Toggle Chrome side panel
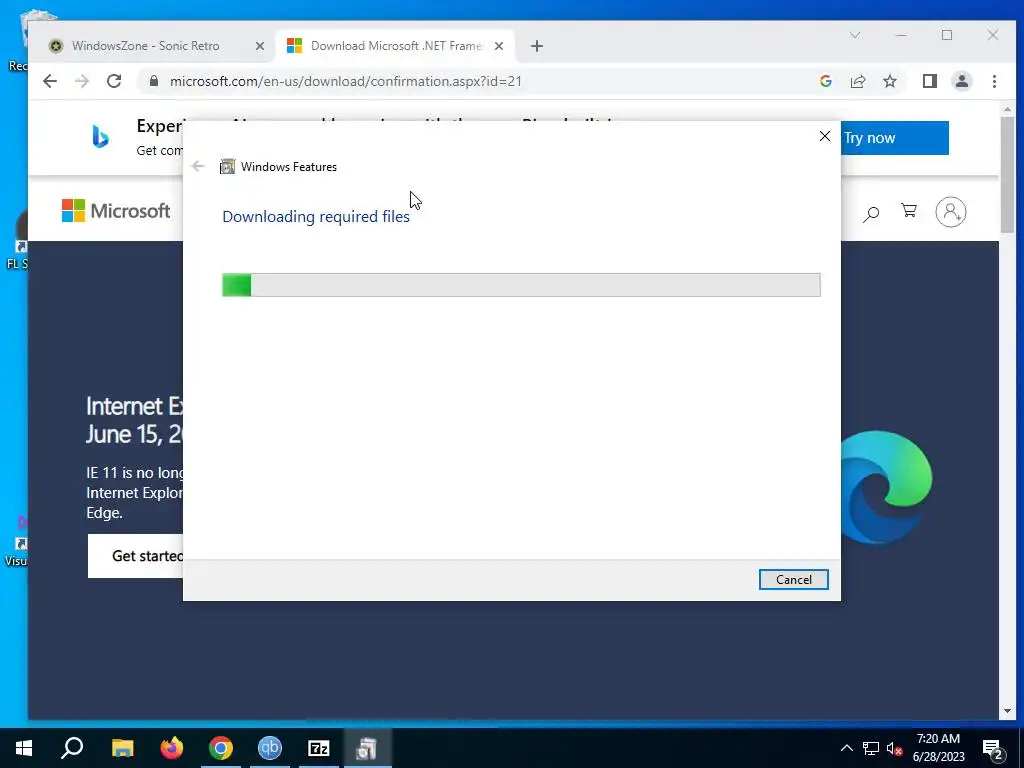This screenshot has height=768, width=1024. [929, 81]
